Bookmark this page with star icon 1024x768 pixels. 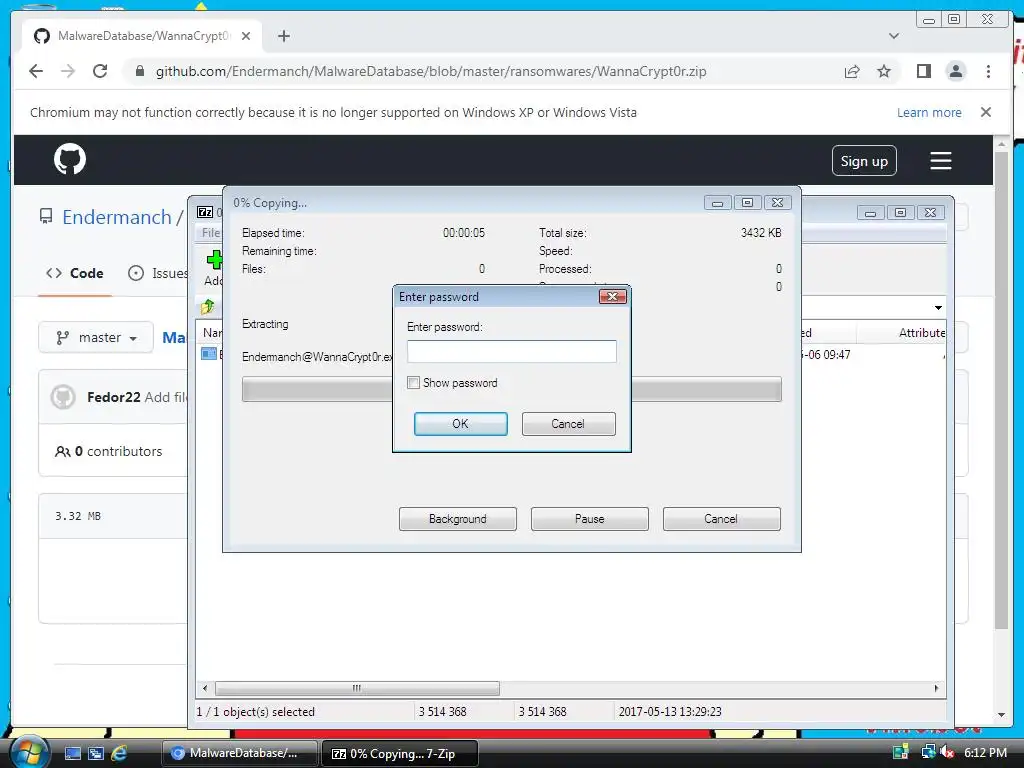(884, 71)
